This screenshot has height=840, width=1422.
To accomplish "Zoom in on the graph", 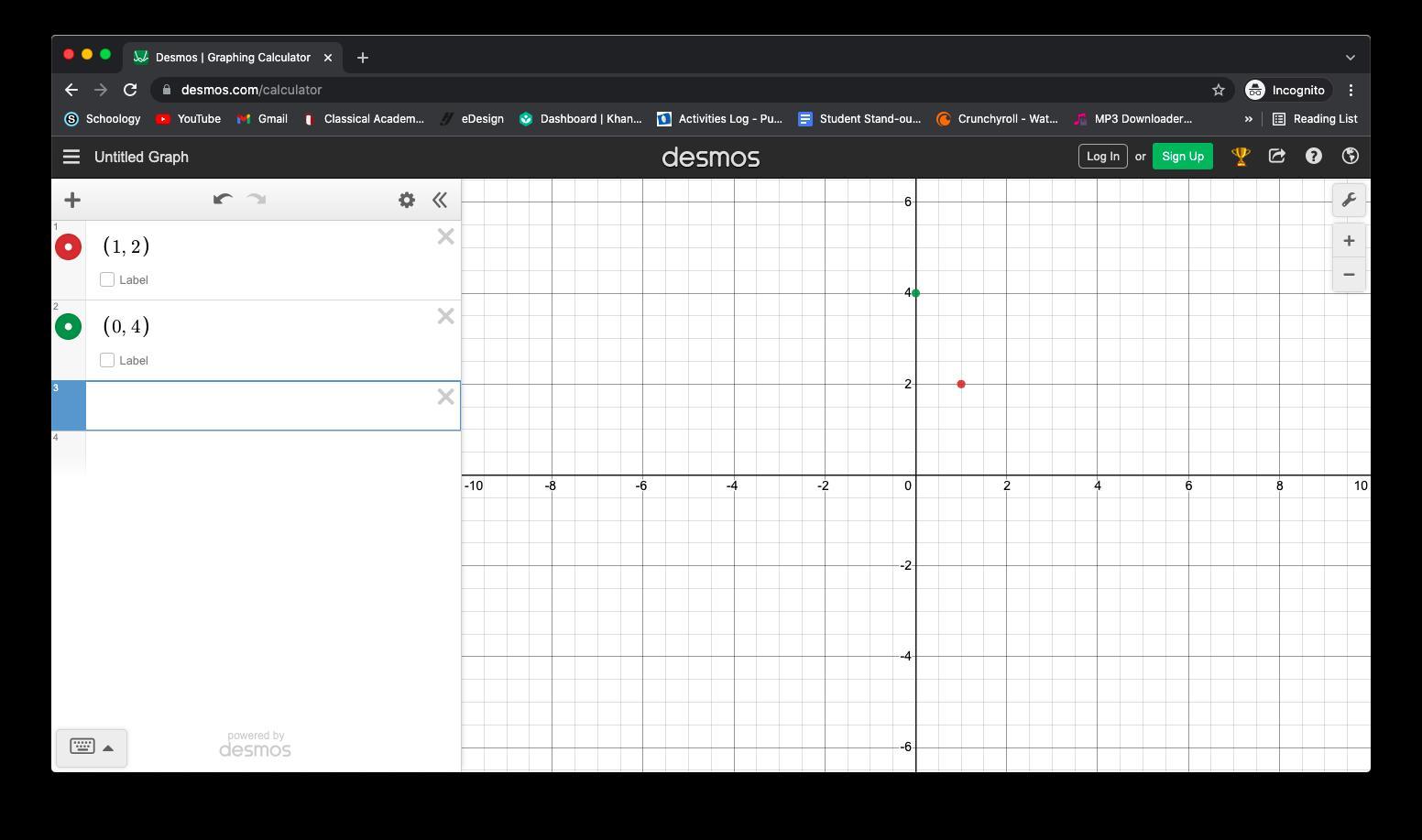I will pos(1349,241).
